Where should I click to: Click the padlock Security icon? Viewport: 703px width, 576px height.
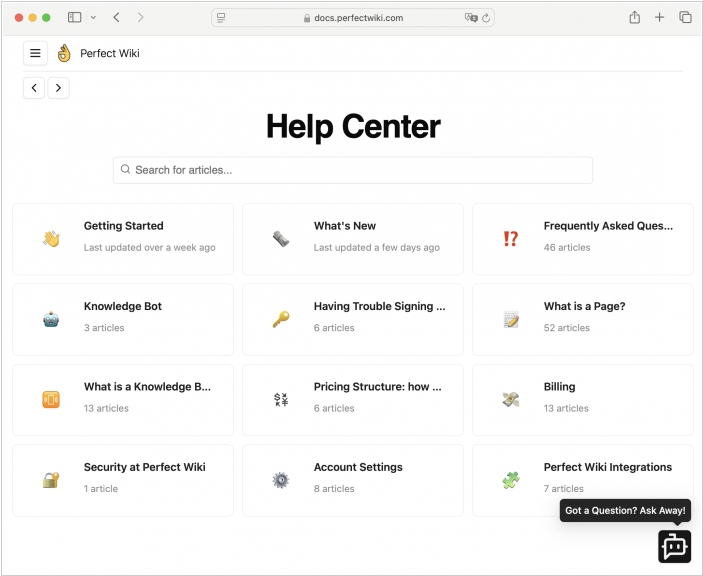point(51,480)
